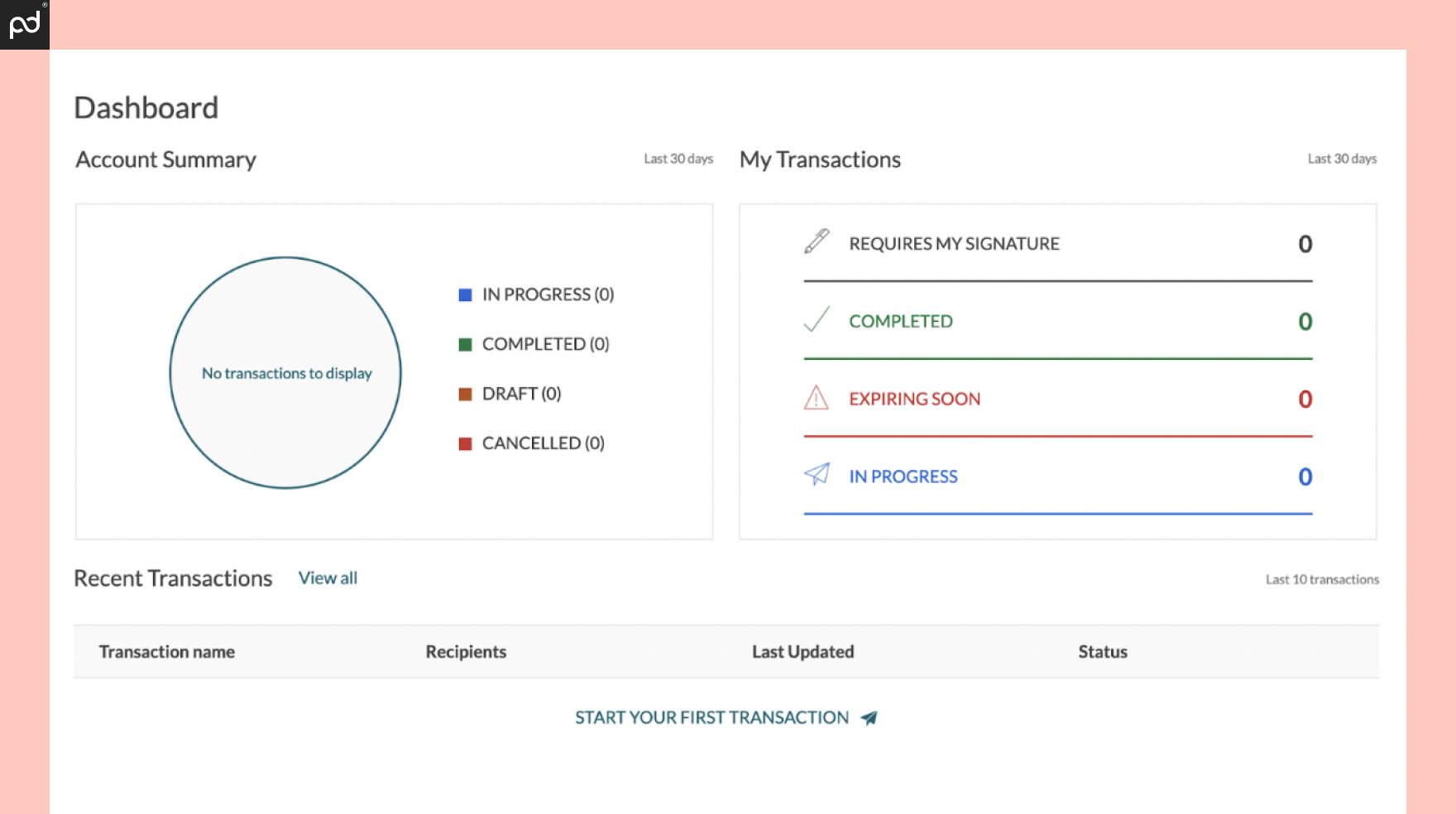This screenshot has width=1456, height=814.
Task: Click the green checkmark Completed icon
Action: (817, 319)
